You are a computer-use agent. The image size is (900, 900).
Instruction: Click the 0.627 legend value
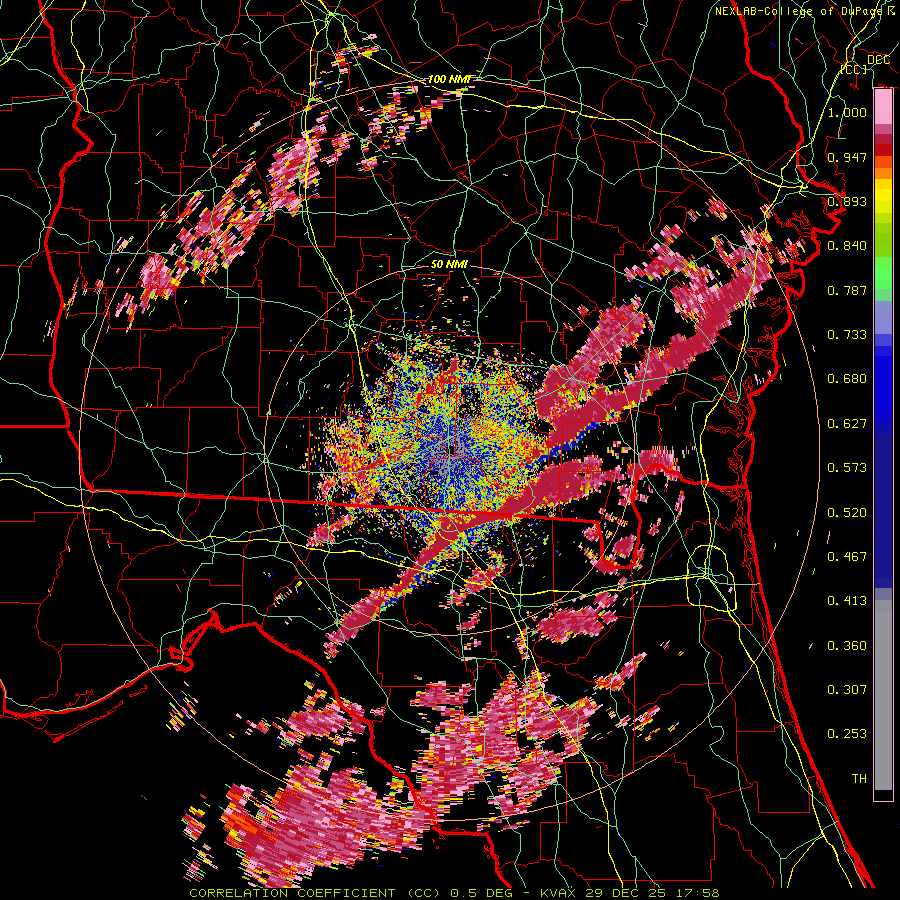point(847,424)
